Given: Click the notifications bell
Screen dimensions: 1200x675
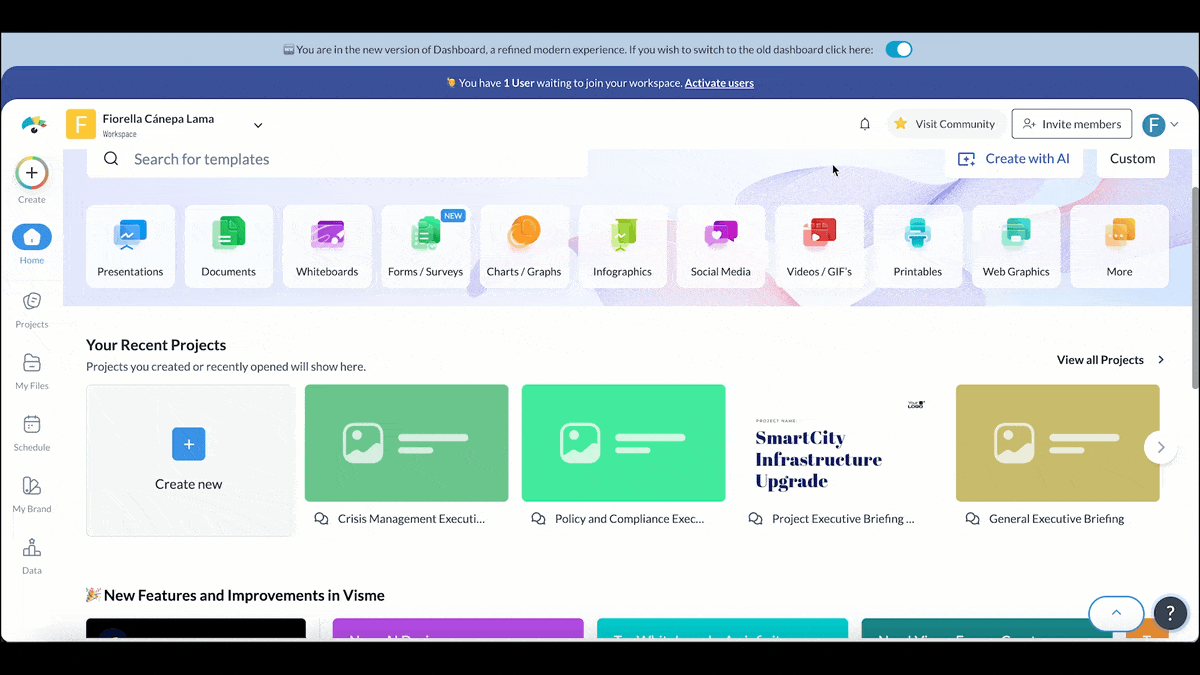Looking at the screenshot, I should [x=864, y=124].
